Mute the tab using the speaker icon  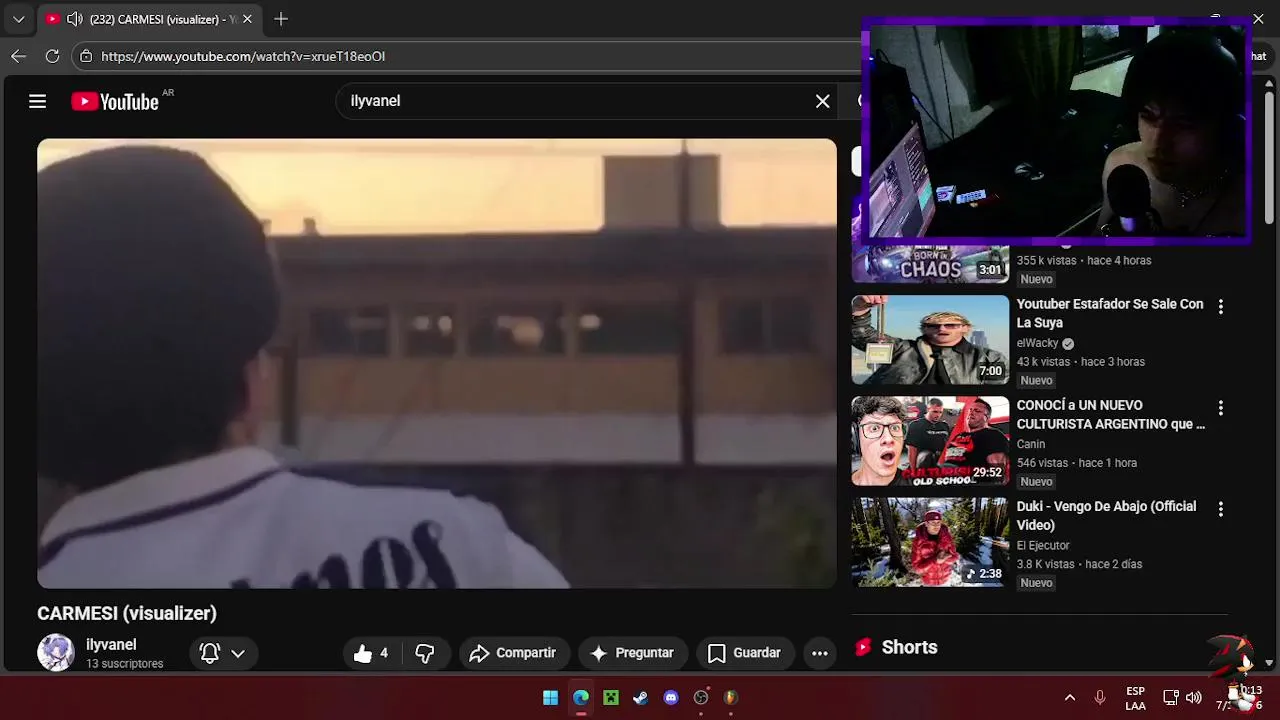click(74, 19)
